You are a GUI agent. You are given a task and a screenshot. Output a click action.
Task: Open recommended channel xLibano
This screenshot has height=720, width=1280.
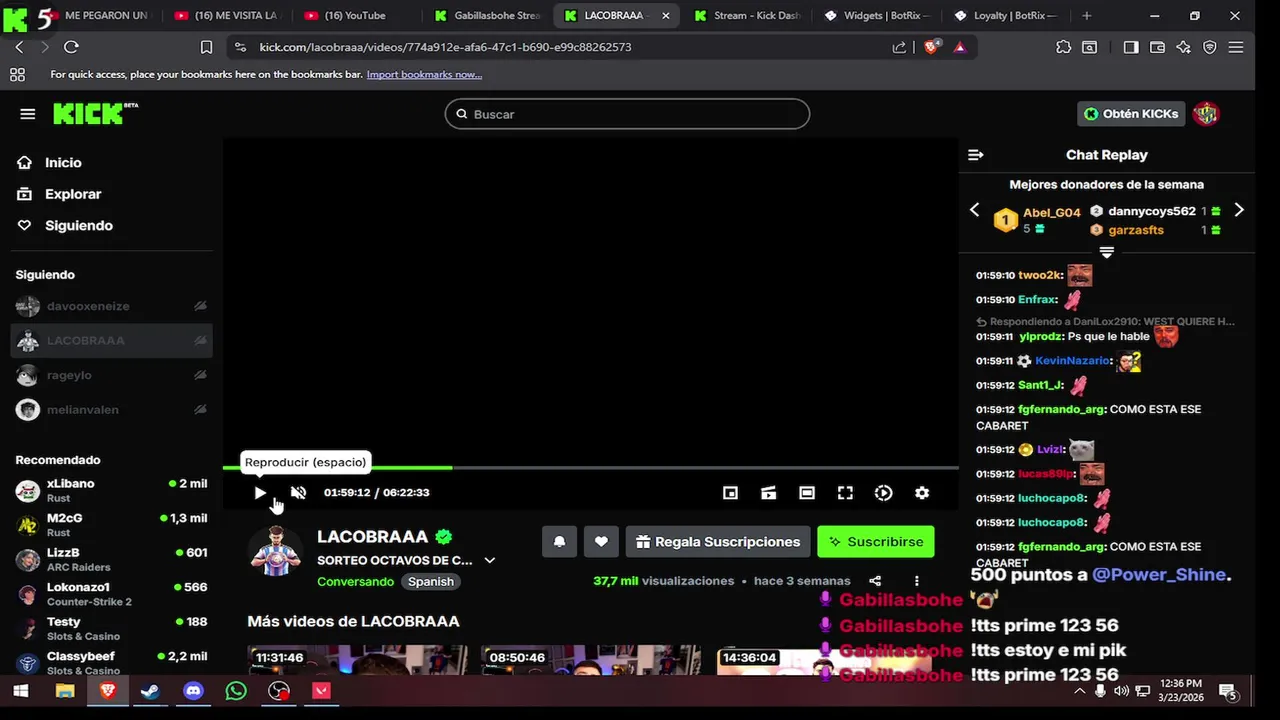(x=111, y=490)
